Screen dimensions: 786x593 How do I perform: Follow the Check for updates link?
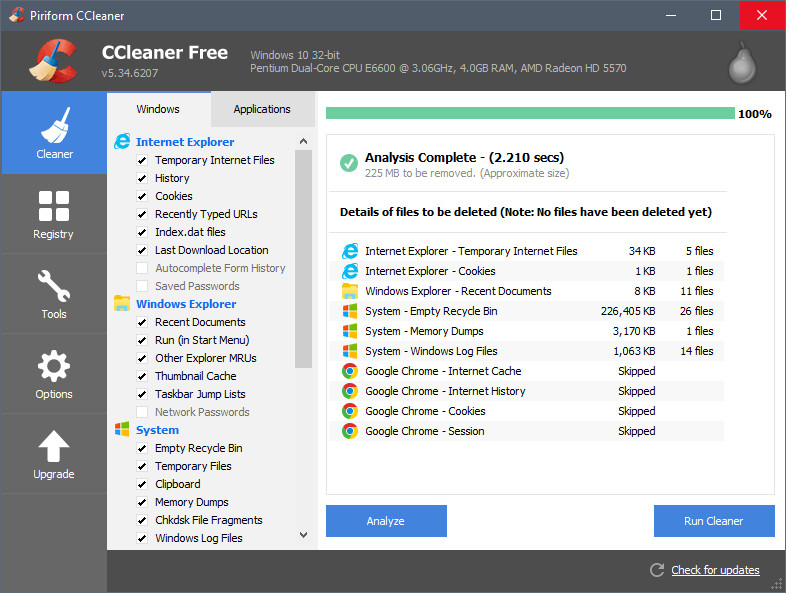715,570
